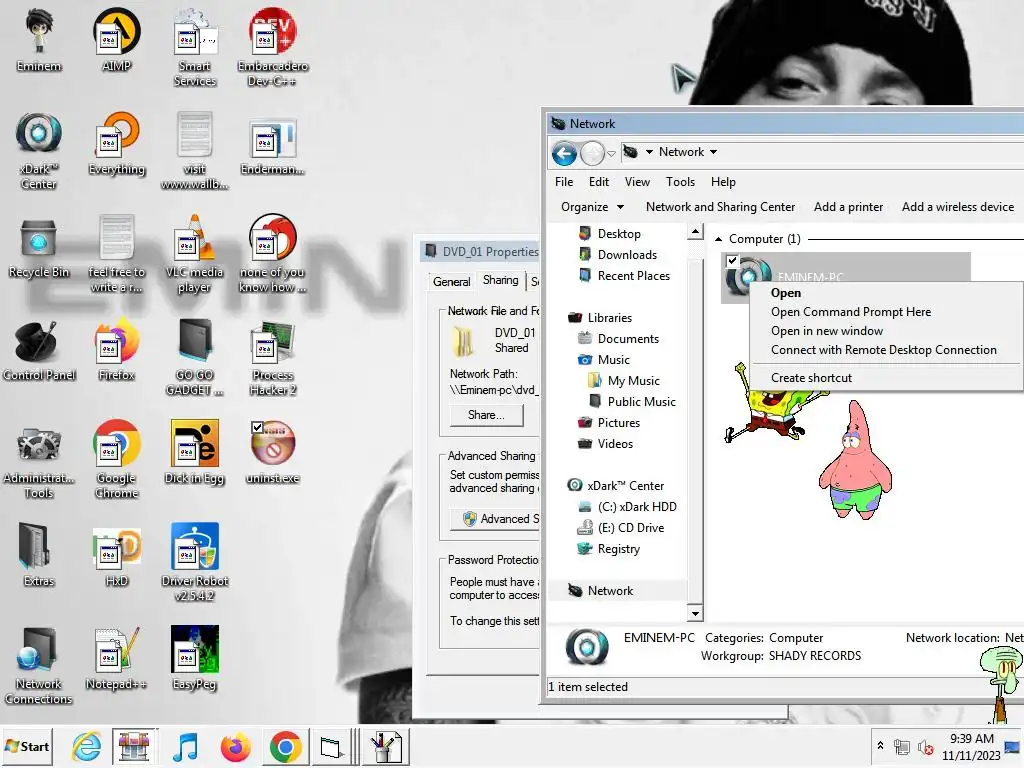Open HxD hex editor shortcut
Screen dimensions: 1024x768
[x=116, y=556]
